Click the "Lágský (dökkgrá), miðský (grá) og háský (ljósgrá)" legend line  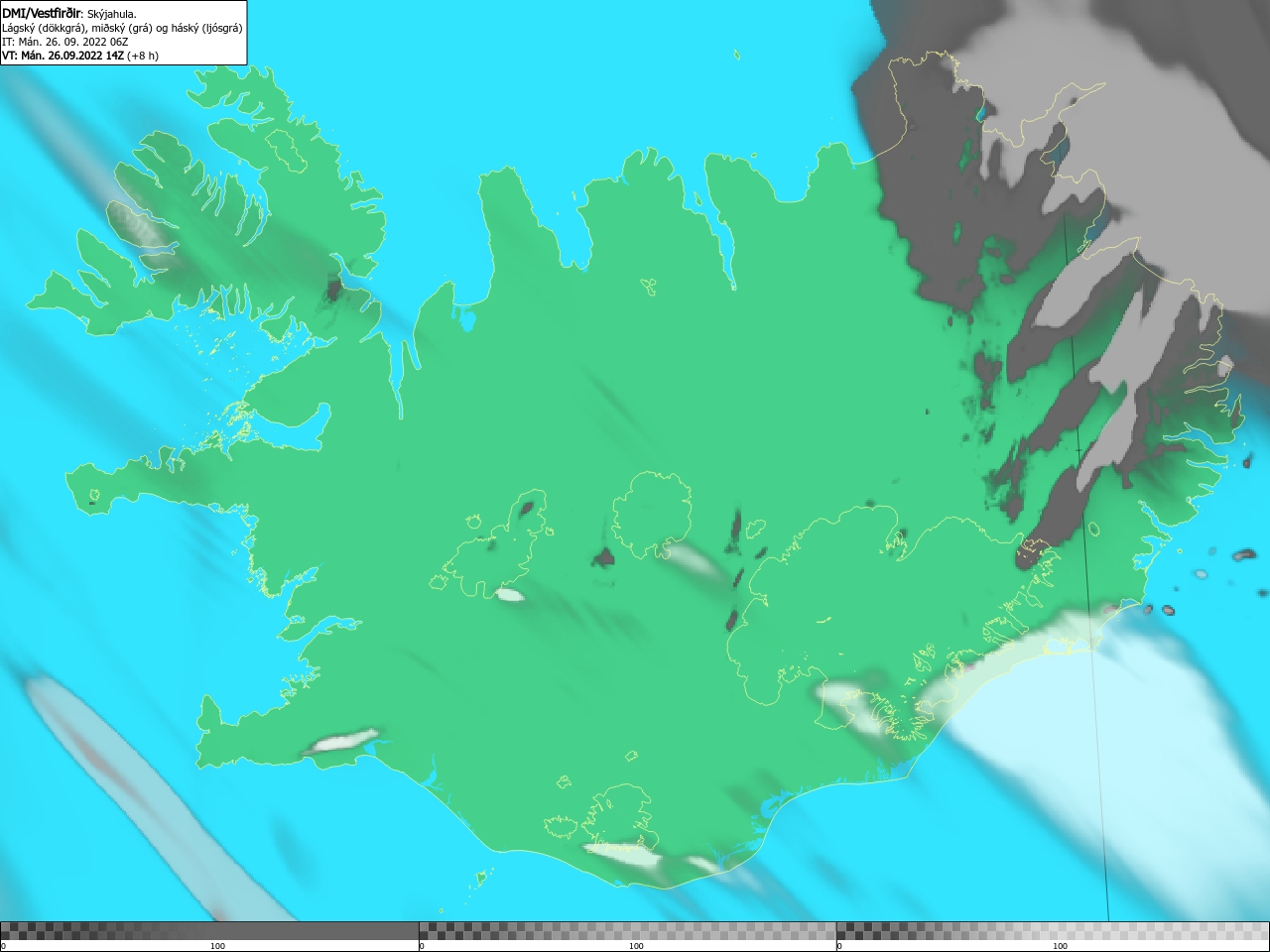click(x=122, y=28)
